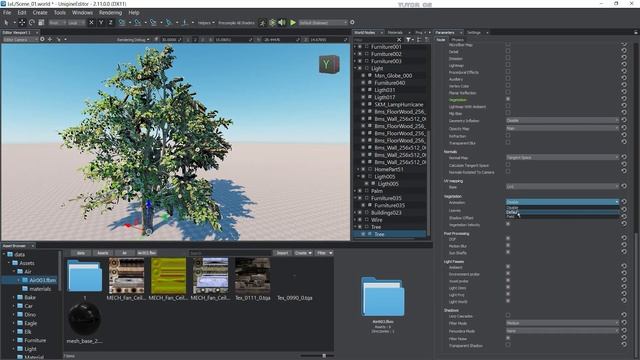Open the Helpers dropdown in toolbar
Image resolution: width=640 pixels, height=360 pixels.
pos(206,23)
